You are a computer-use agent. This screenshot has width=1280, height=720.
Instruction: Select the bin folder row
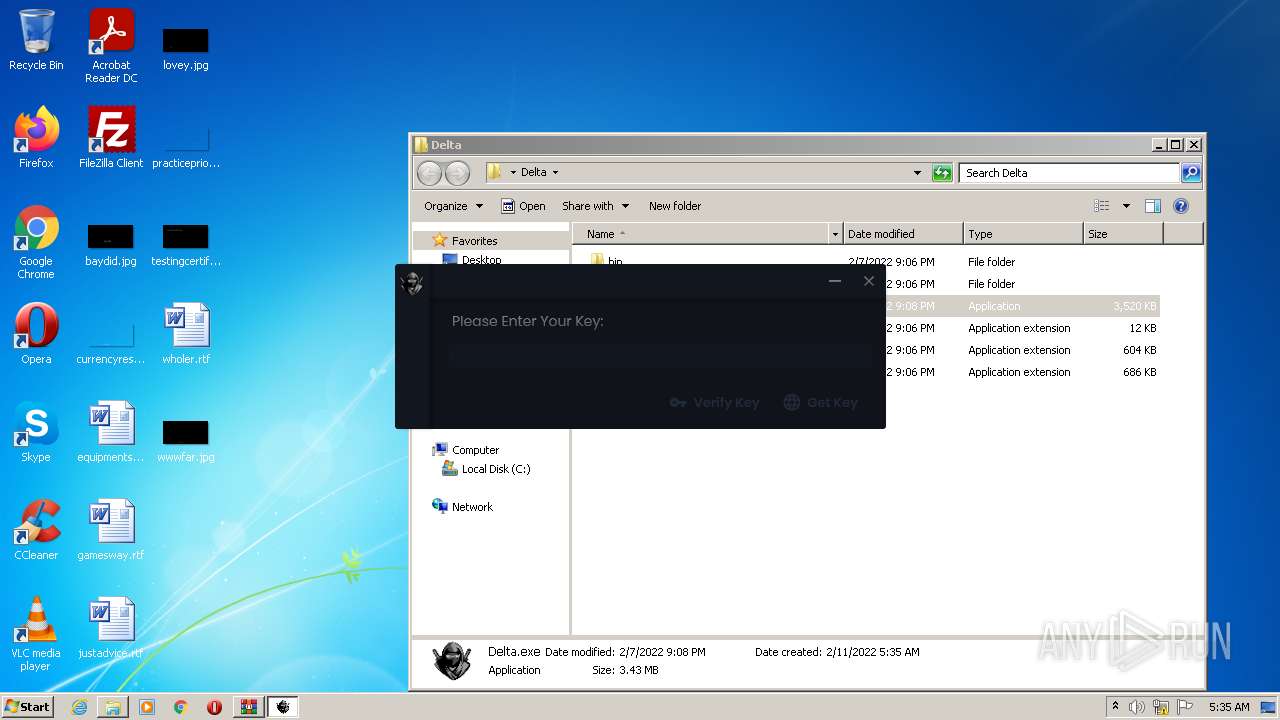(866, 262)
